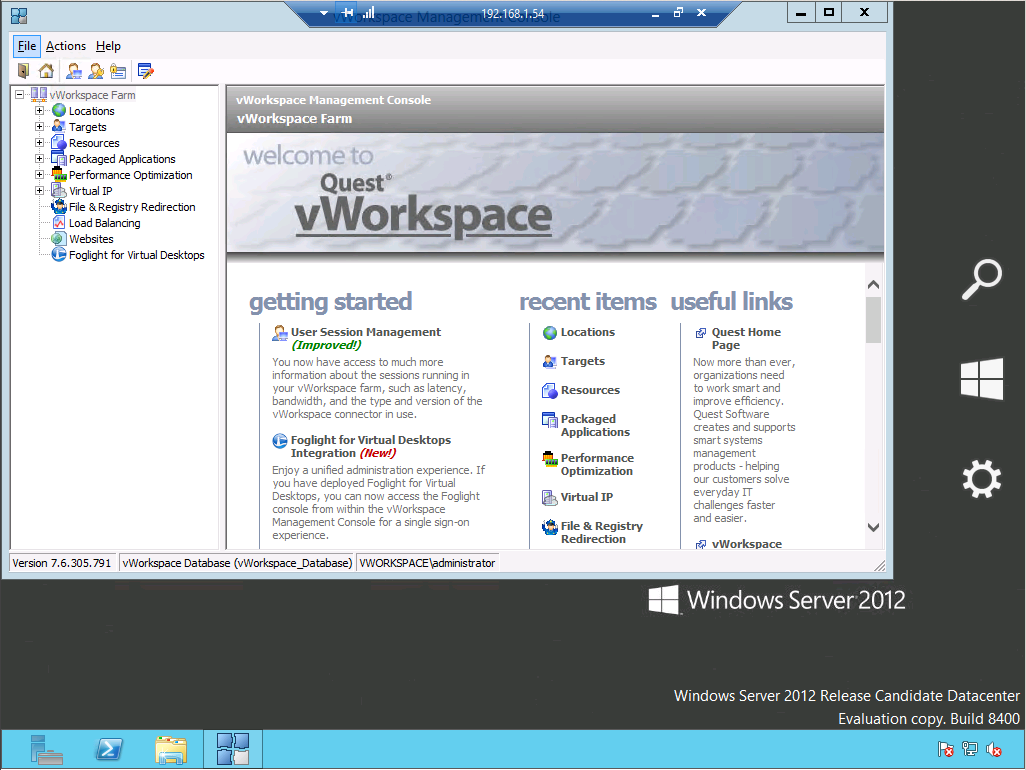Expand the Resources tree node
The width and height of the screenshot is (1026, 770).
point(39,143)
